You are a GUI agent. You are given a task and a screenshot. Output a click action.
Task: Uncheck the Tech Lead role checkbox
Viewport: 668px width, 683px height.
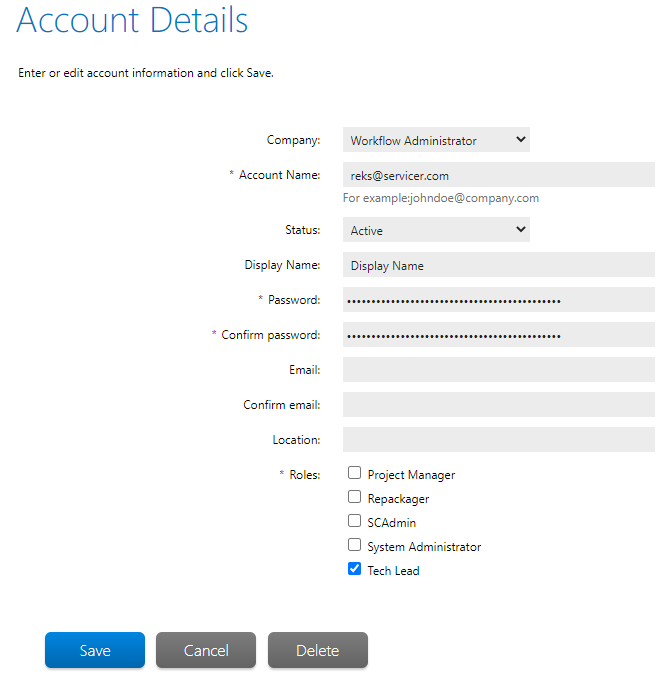coord(354,569)
